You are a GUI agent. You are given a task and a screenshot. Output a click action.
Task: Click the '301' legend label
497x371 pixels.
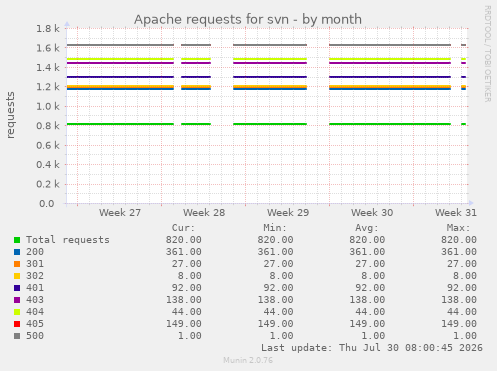point(35,264)
